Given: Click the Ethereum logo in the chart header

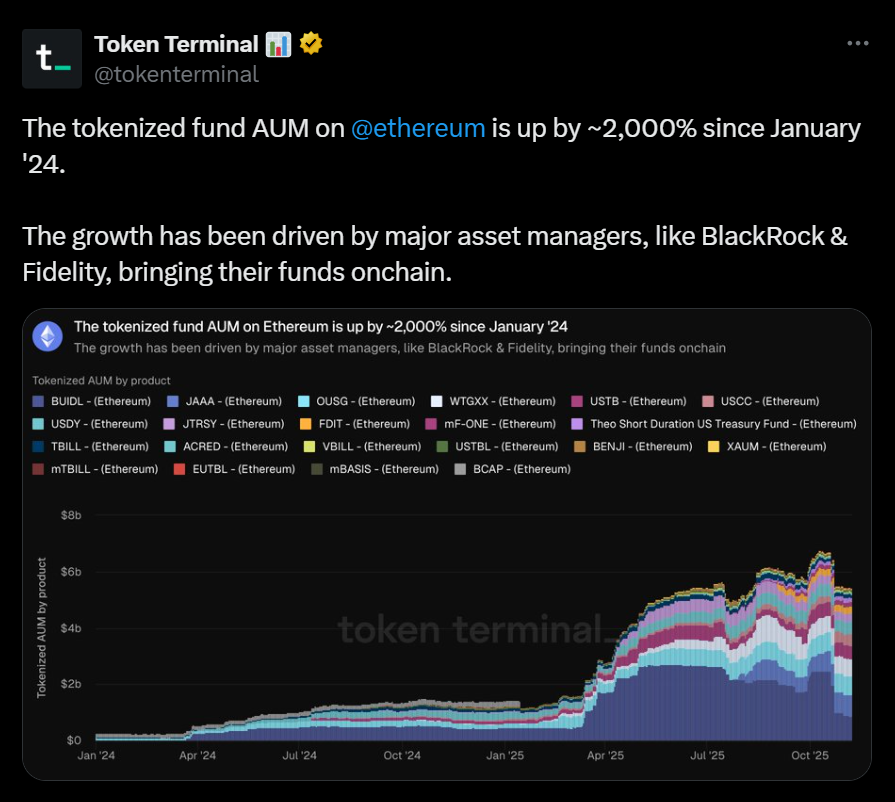Looking at the screenshot, I should 47,336.
